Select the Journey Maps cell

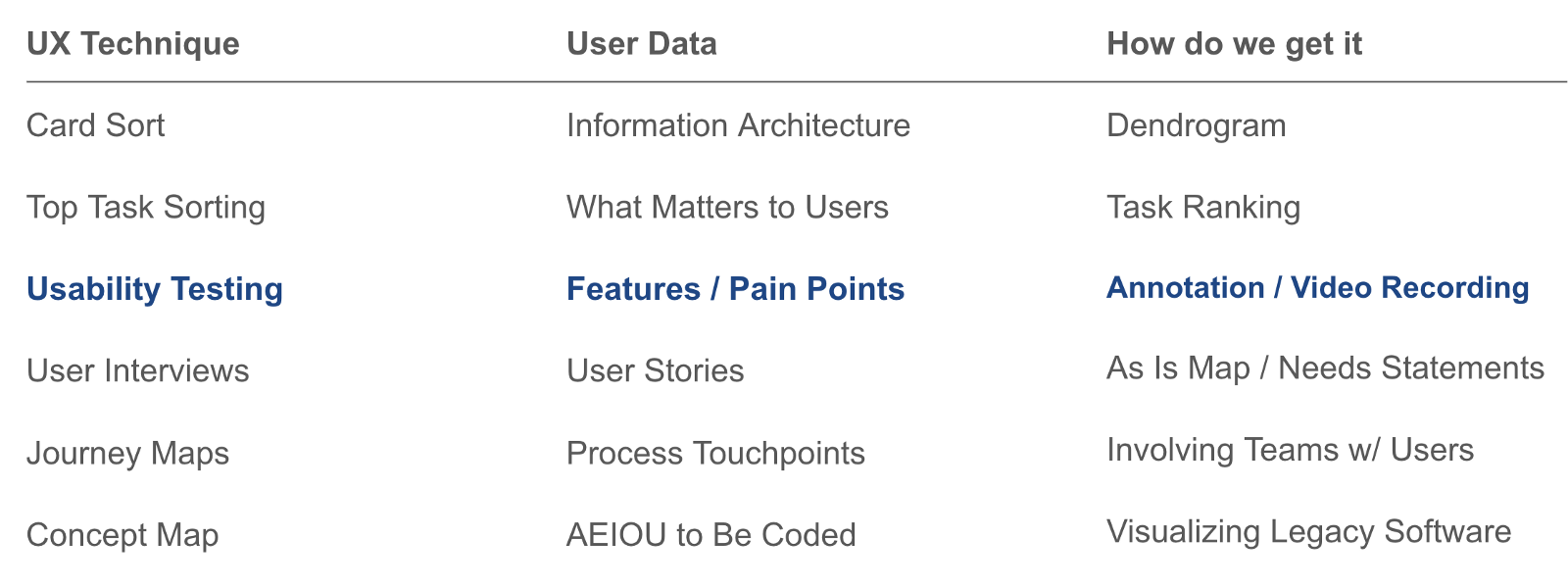pyautogui.click(x=127, y=454)
